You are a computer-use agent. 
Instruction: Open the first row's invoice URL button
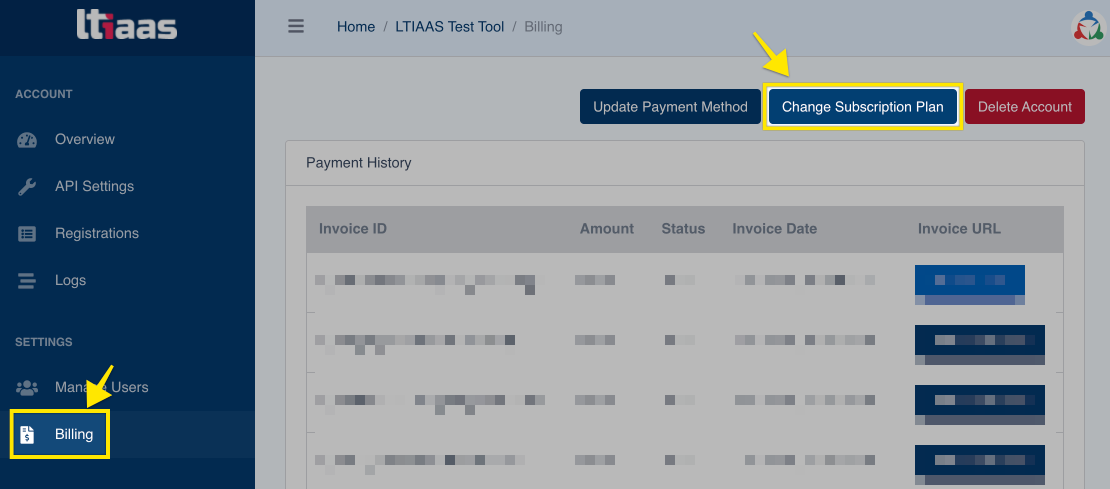[969, 283]
